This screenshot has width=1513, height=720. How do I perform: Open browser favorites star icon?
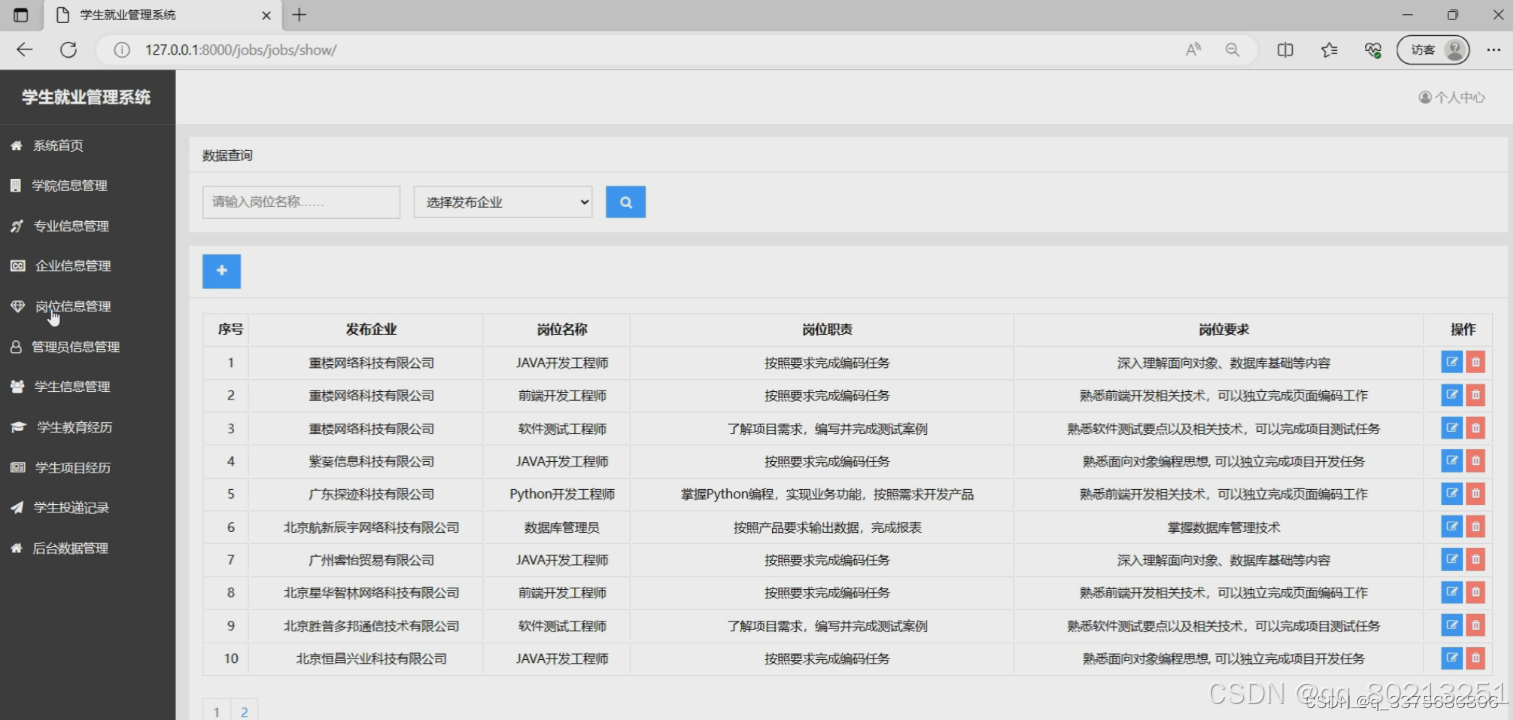point(1329,49)
